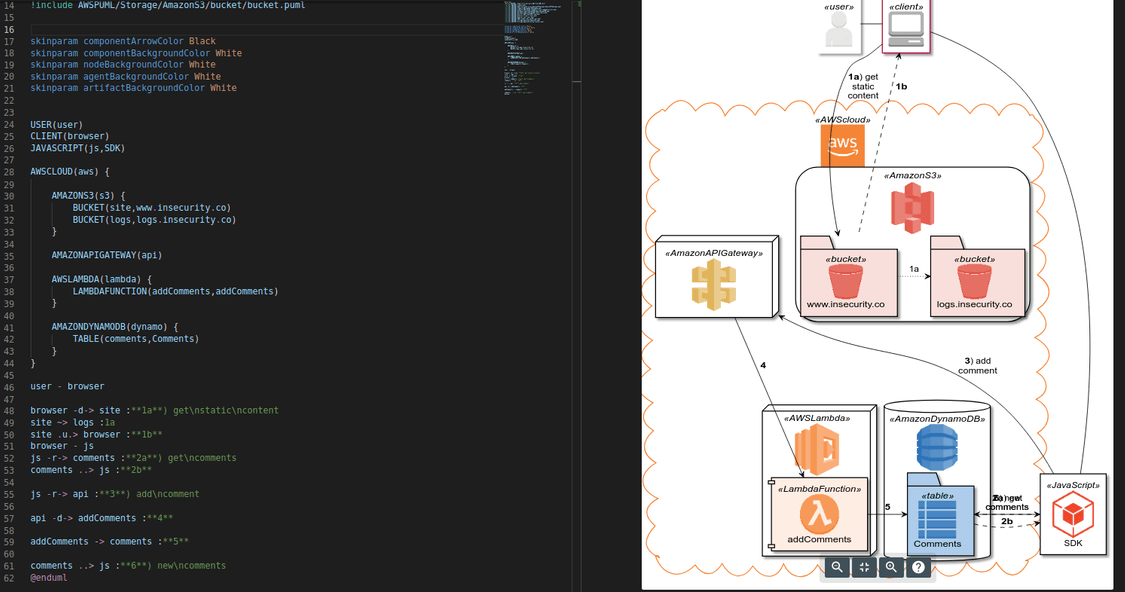This screenshot has height=592, width=1125.
Task: Click the fit-to-window shrink icon
Action: [x=864, y=567]
